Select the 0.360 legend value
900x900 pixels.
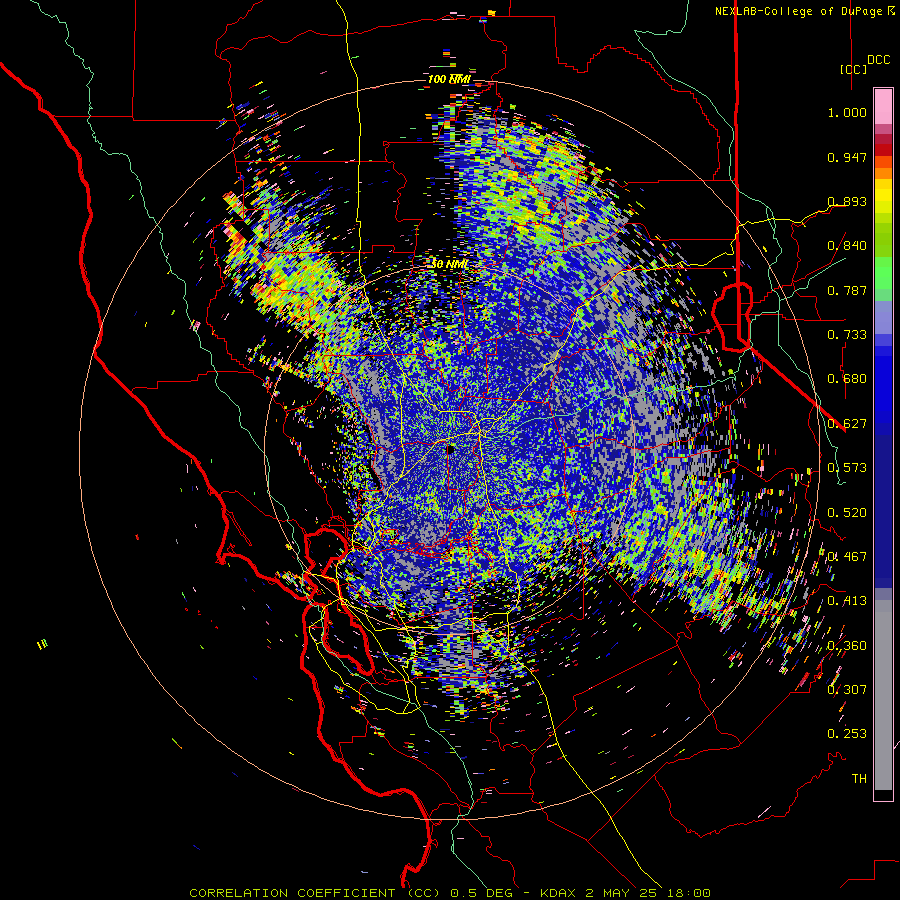(847, 646)
